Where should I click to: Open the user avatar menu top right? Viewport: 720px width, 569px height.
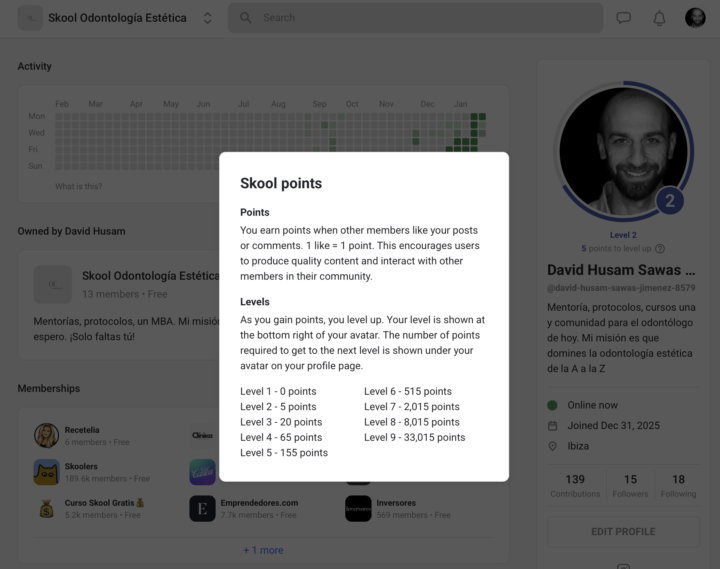(x=695, y=18)
